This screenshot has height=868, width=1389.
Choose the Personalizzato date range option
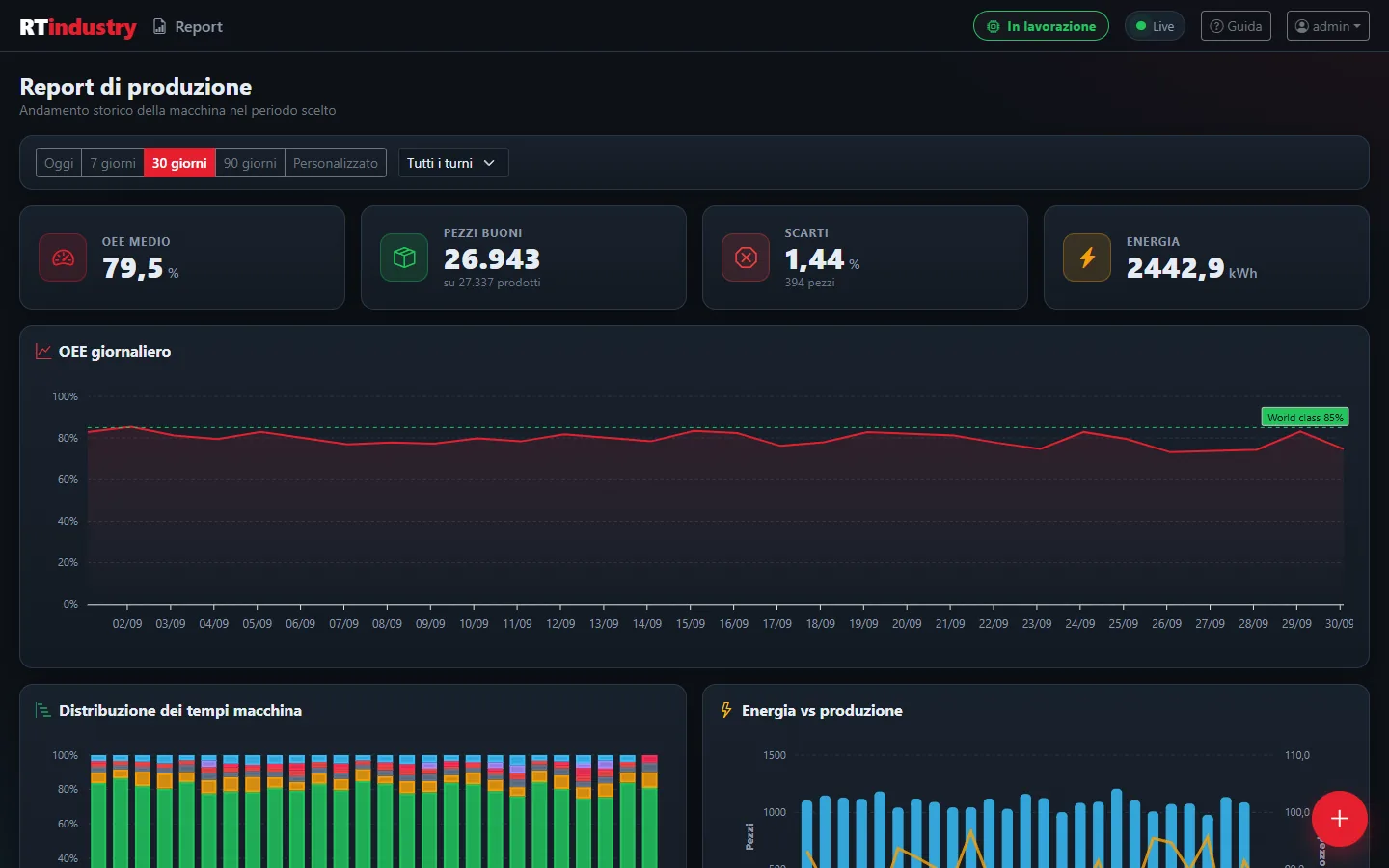click(x=336, y=163)
